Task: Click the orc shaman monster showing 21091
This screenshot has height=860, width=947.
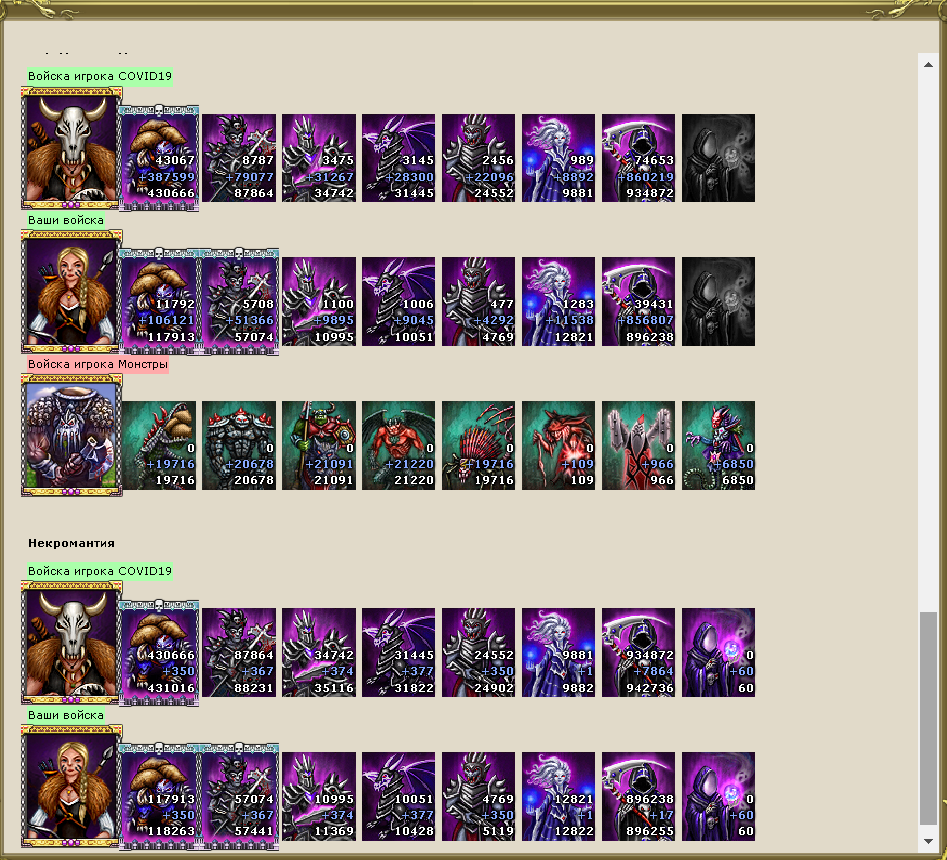Action: 319,445
